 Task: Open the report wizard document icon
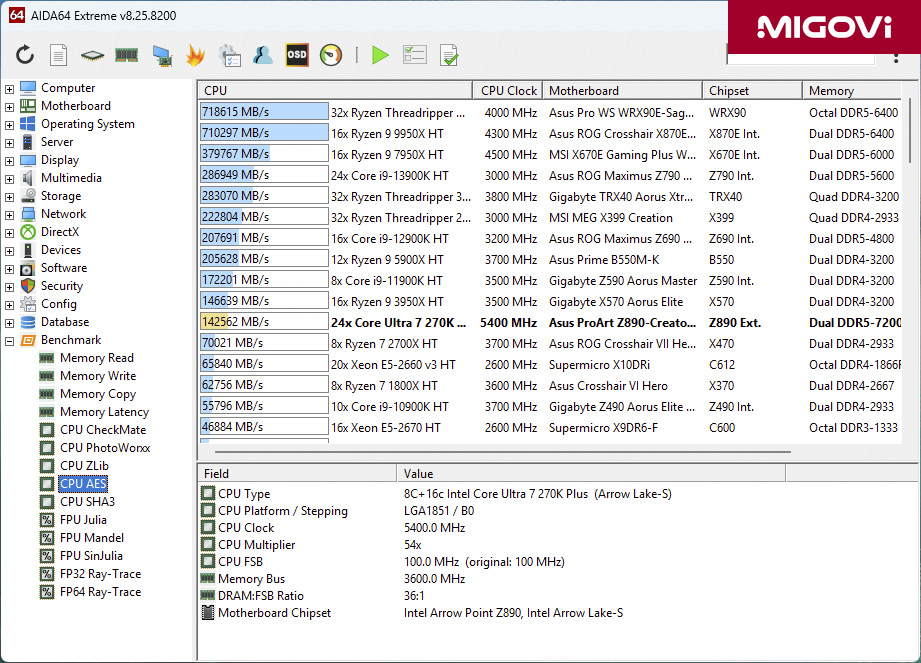(x=59, y=55)
